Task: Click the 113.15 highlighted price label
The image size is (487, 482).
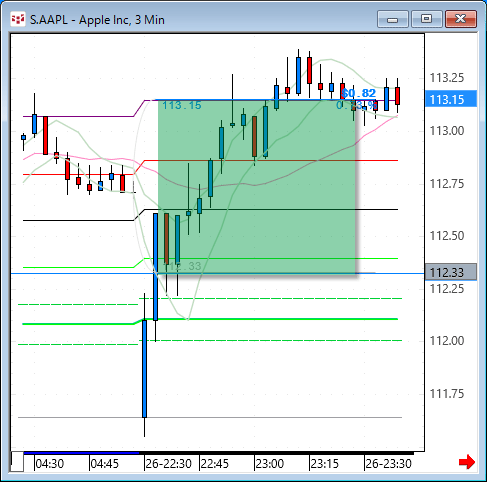Action: 451,99
